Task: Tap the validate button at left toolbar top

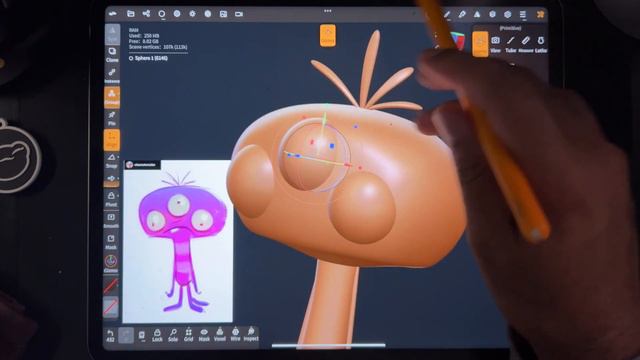Action: click(112, 34)
